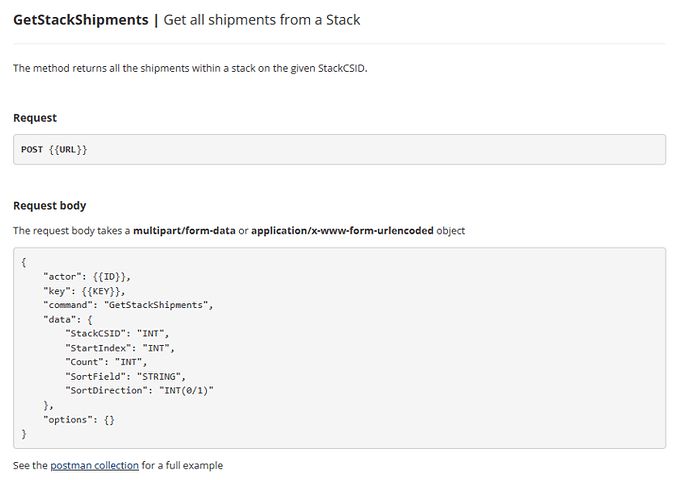Screen dimensions: 690x480
Task: Click the '"command": "GetStackShipments"' code line
Action: (x=128, y=305)
